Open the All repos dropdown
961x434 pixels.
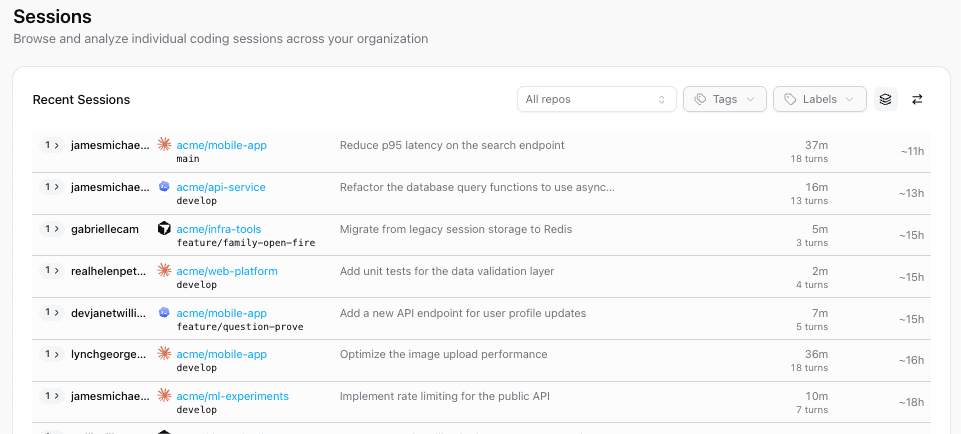[596, 99]
